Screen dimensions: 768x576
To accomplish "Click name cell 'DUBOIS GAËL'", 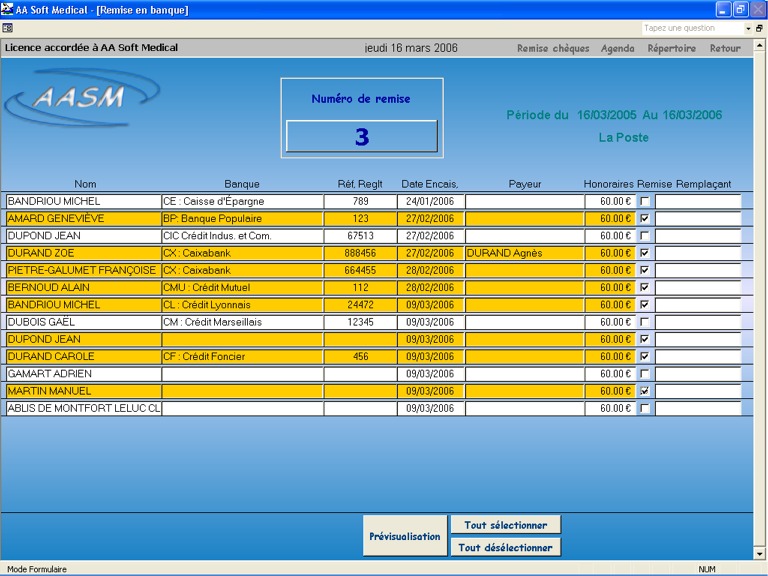I will 84,322.
